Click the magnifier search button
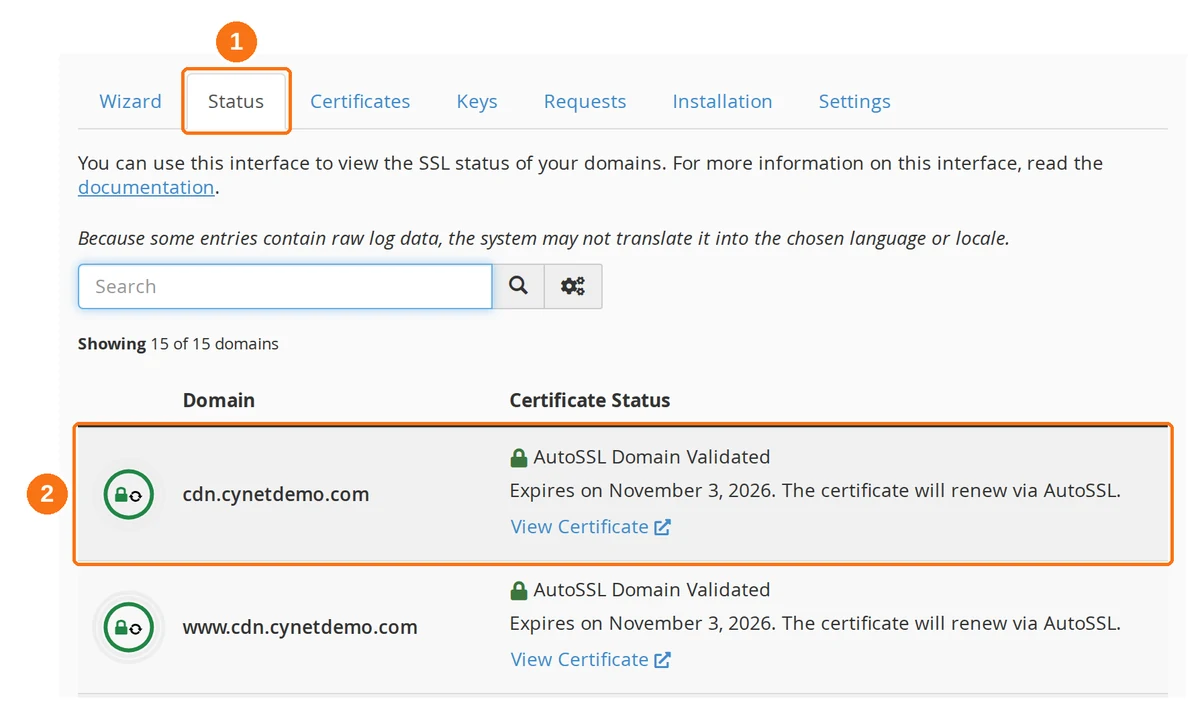1200x711 pixels. [x=518, y=286]
